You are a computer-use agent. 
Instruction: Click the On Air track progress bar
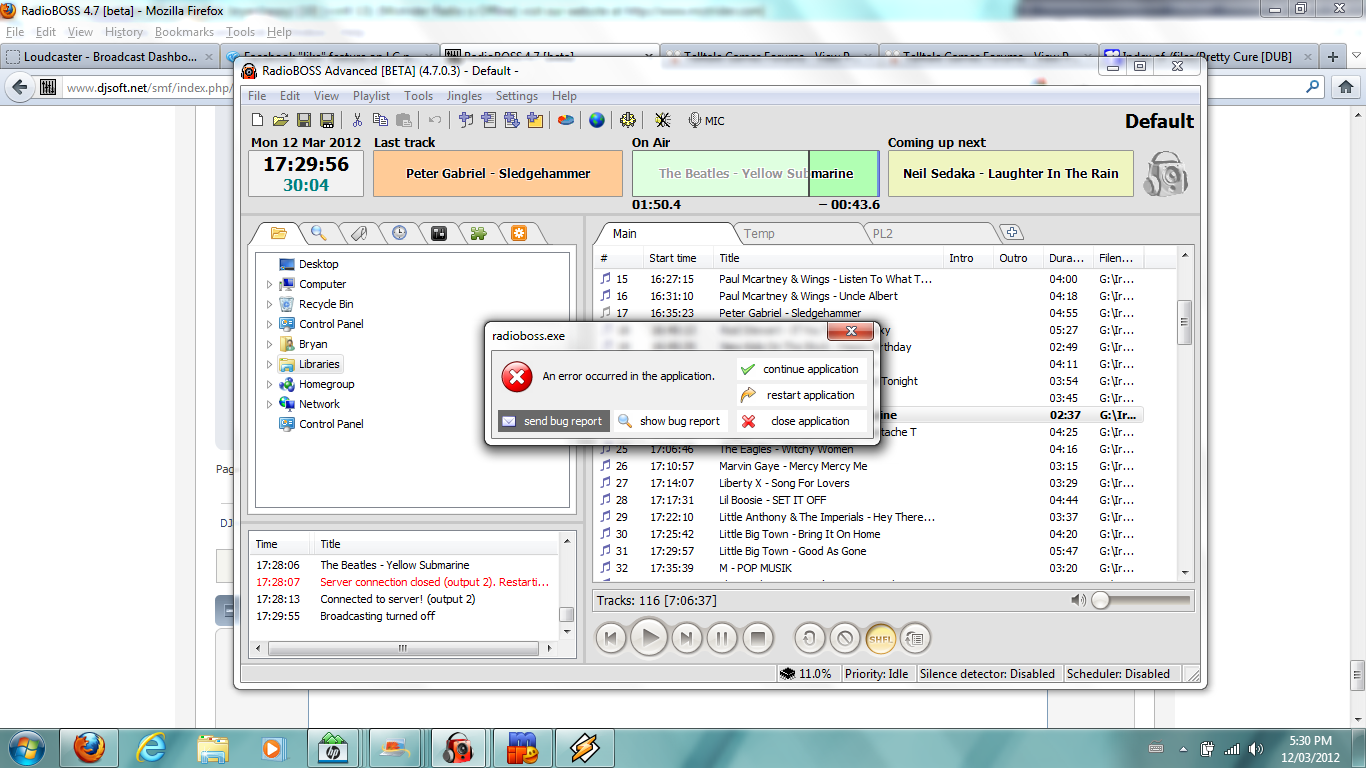756,173
